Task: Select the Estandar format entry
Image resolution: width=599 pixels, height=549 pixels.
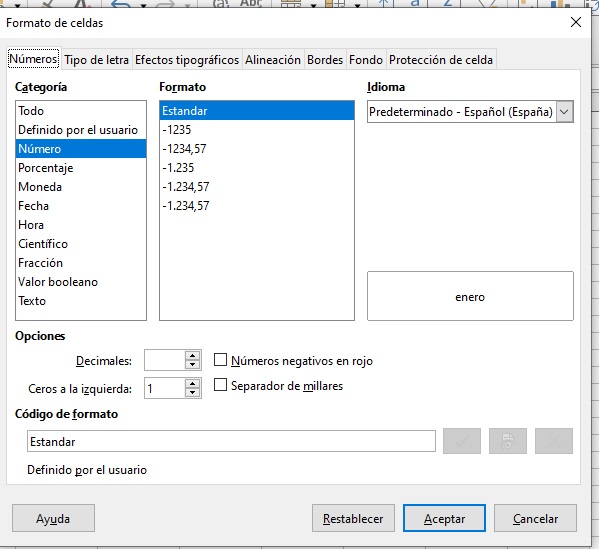Action: click(257, 111)
